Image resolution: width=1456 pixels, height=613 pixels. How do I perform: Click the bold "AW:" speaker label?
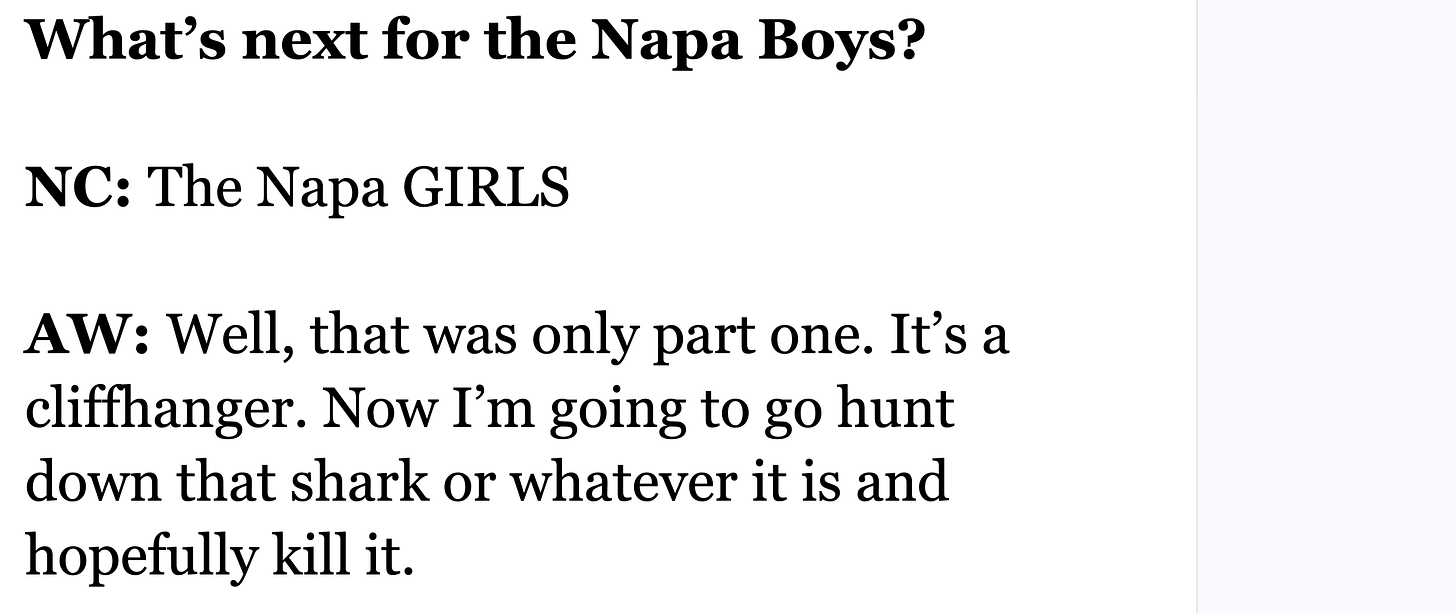pos(87,334)
